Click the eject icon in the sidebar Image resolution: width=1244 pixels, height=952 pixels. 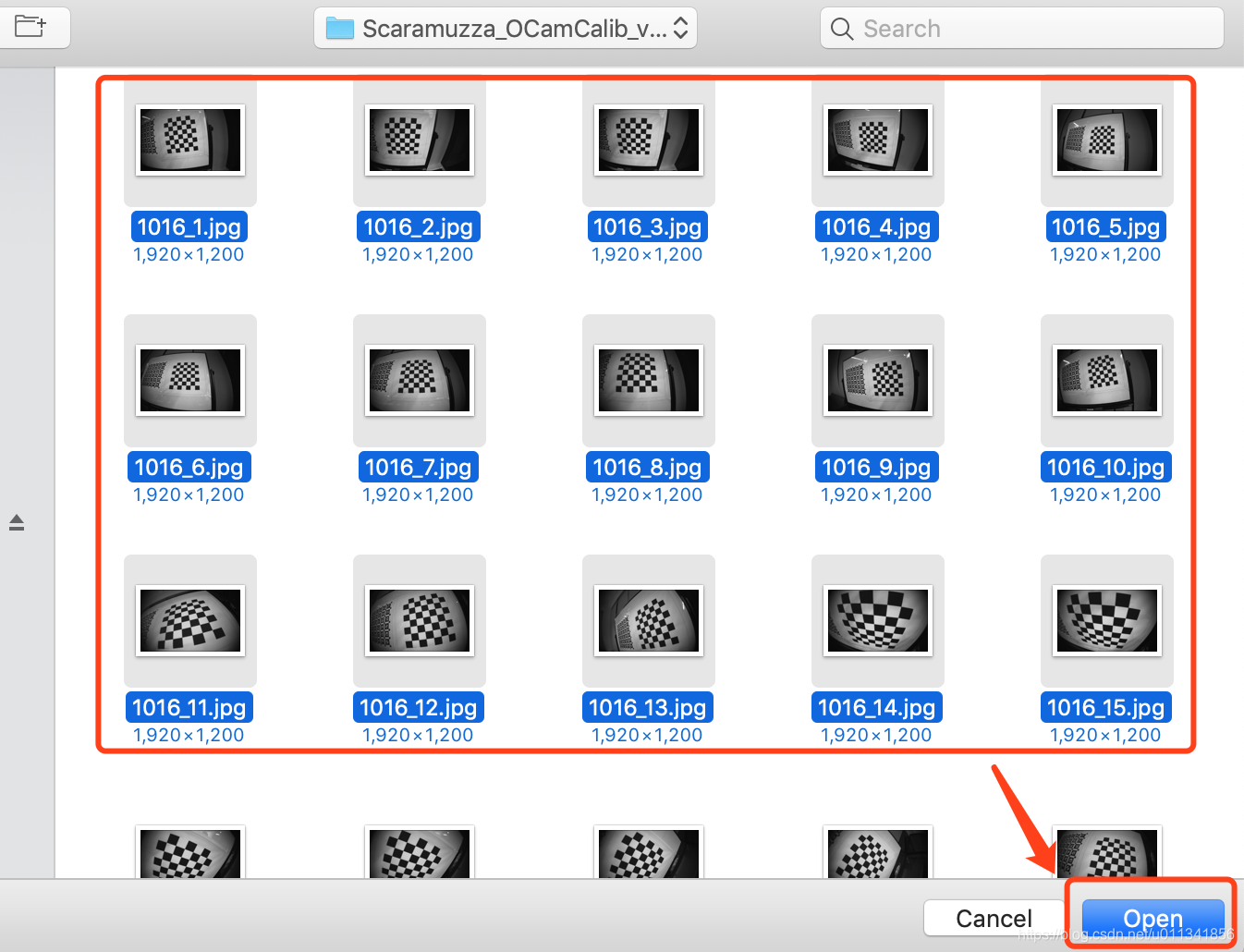click(17, 523)
